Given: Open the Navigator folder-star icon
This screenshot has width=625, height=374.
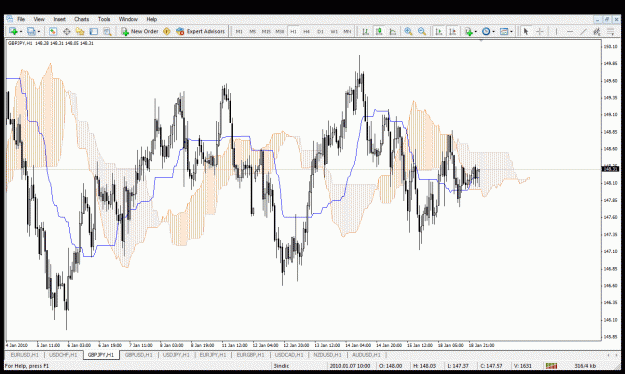Looking at the screenshot, I should coord(80,31).
